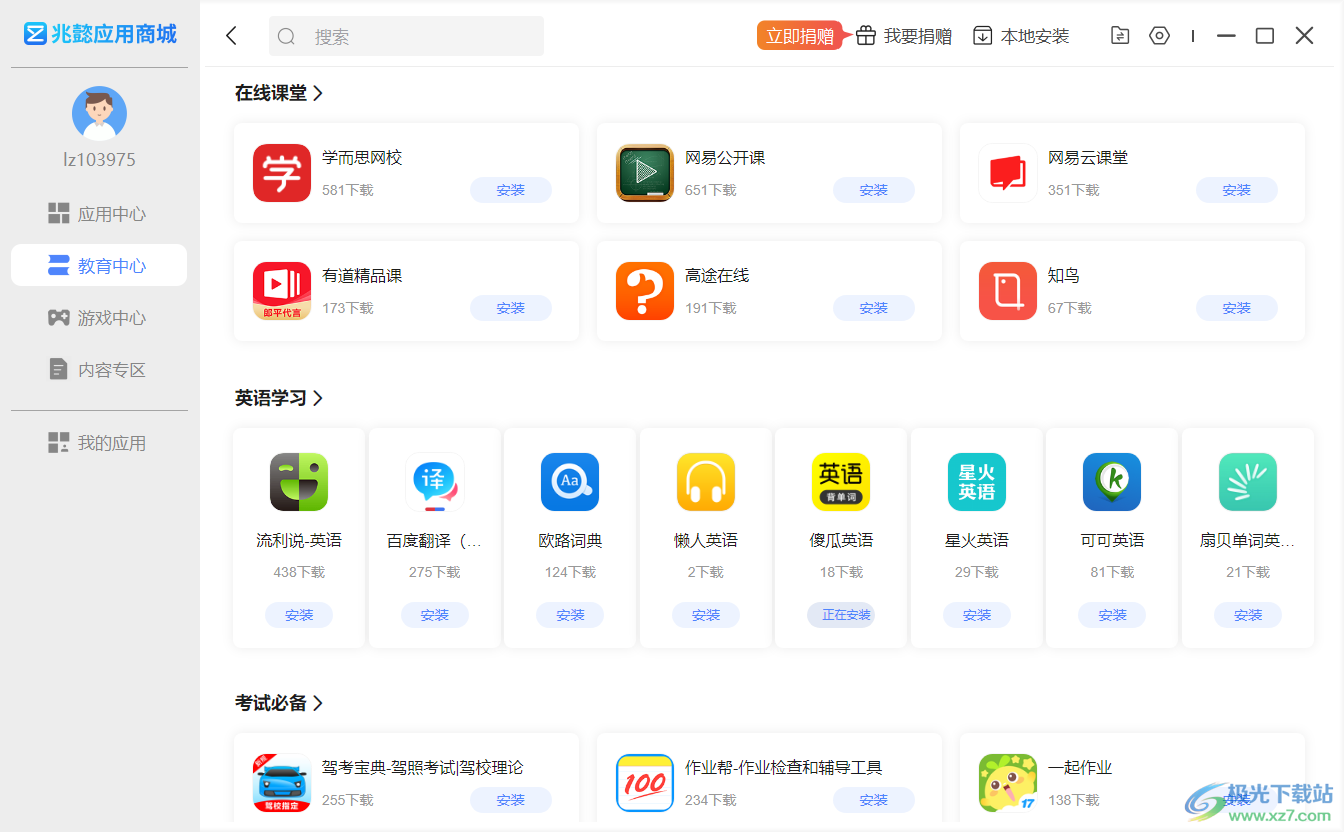Image resolution: width=1344 pixels, height=832 pixels.
Task: Install 学而思网校
Action: pyautogui.click(x=511, y=190)
